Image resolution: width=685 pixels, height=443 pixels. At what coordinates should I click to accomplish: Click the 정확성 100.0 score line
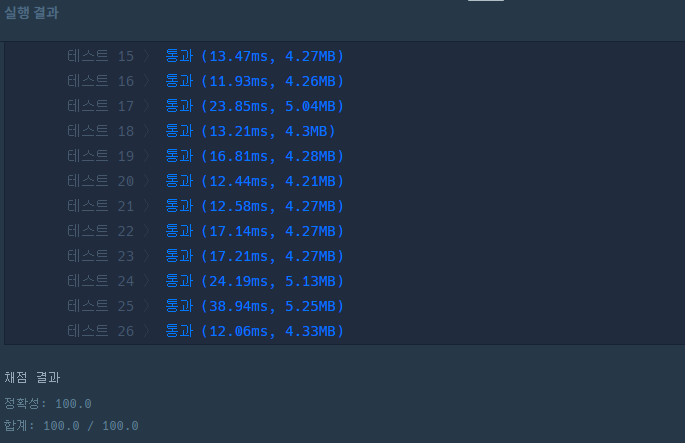pos(48,403)
